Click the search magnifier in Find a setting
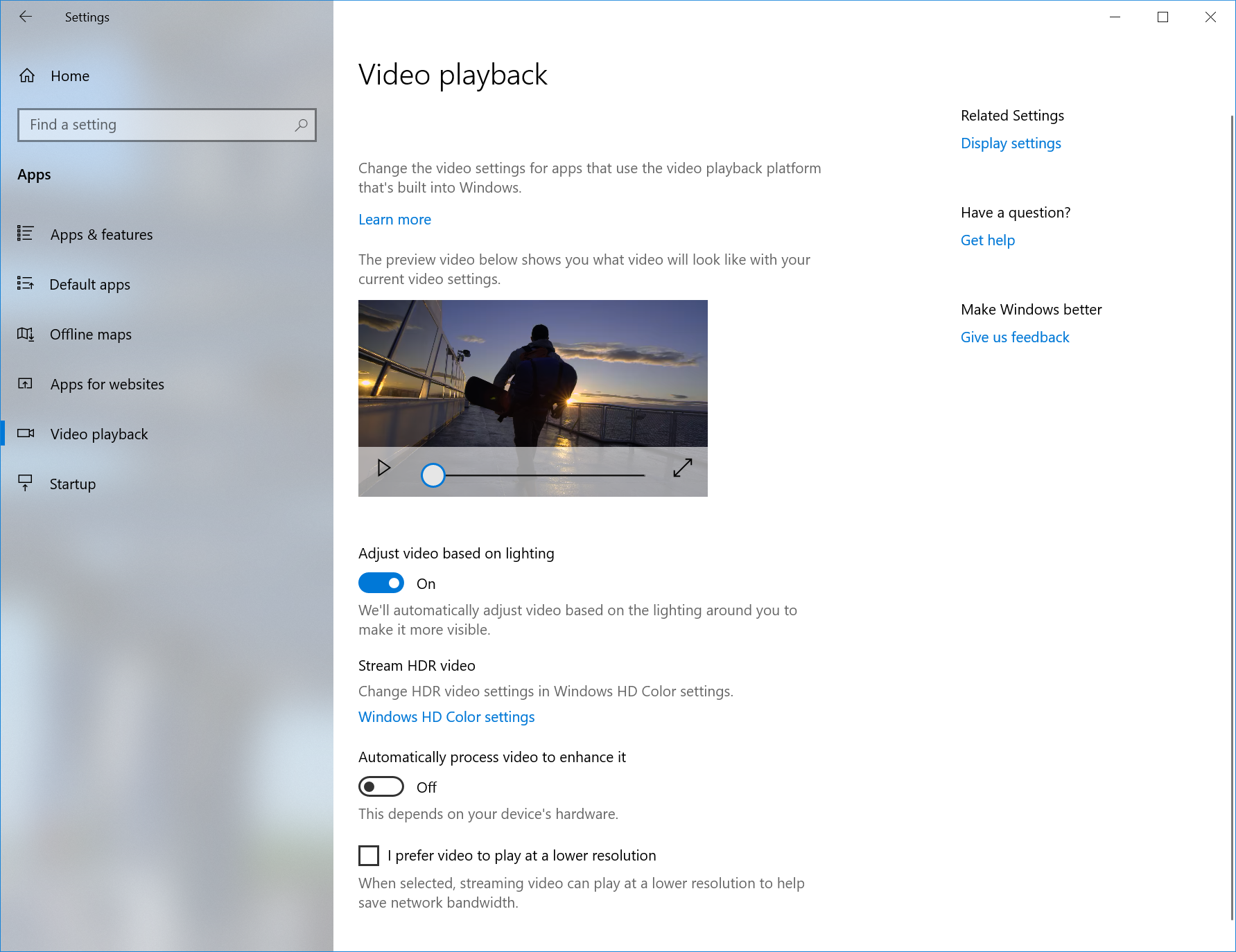 click(x=301, y=125)
